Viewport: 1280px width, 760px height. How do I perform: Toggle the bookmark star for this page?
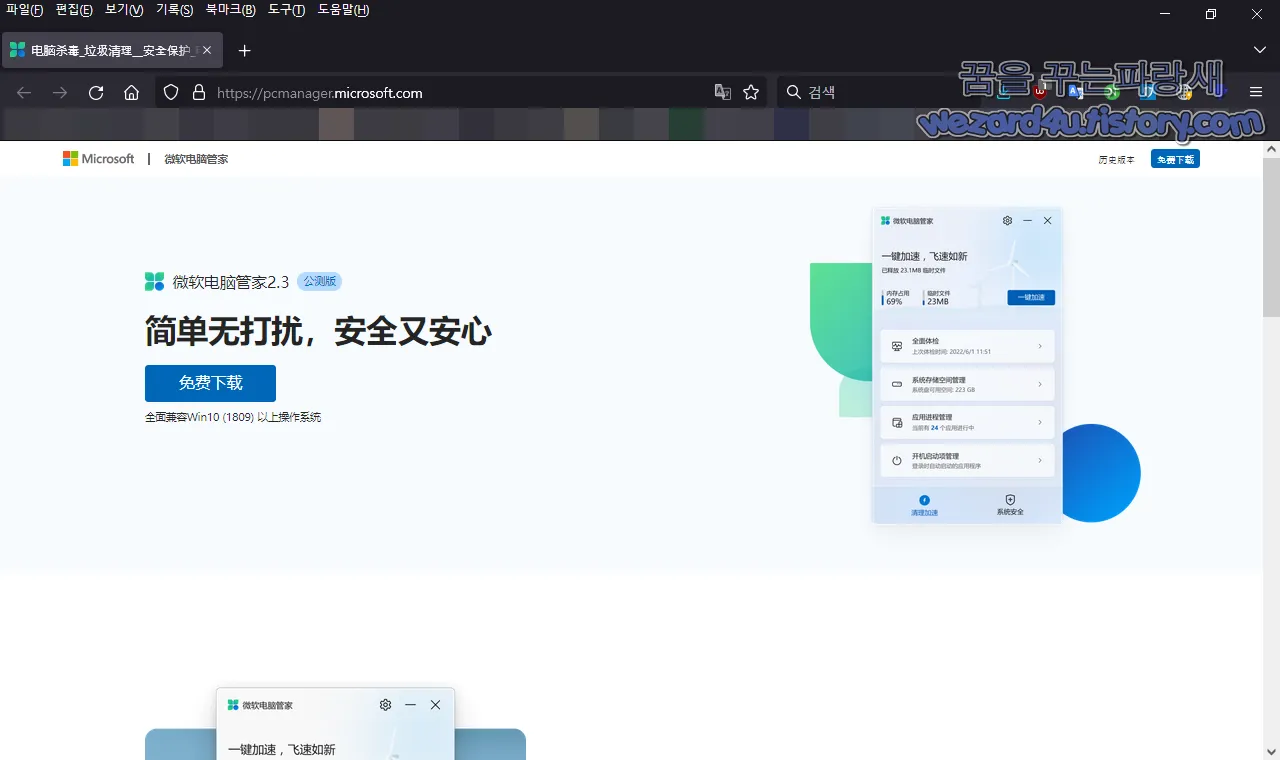coord(750,91)
